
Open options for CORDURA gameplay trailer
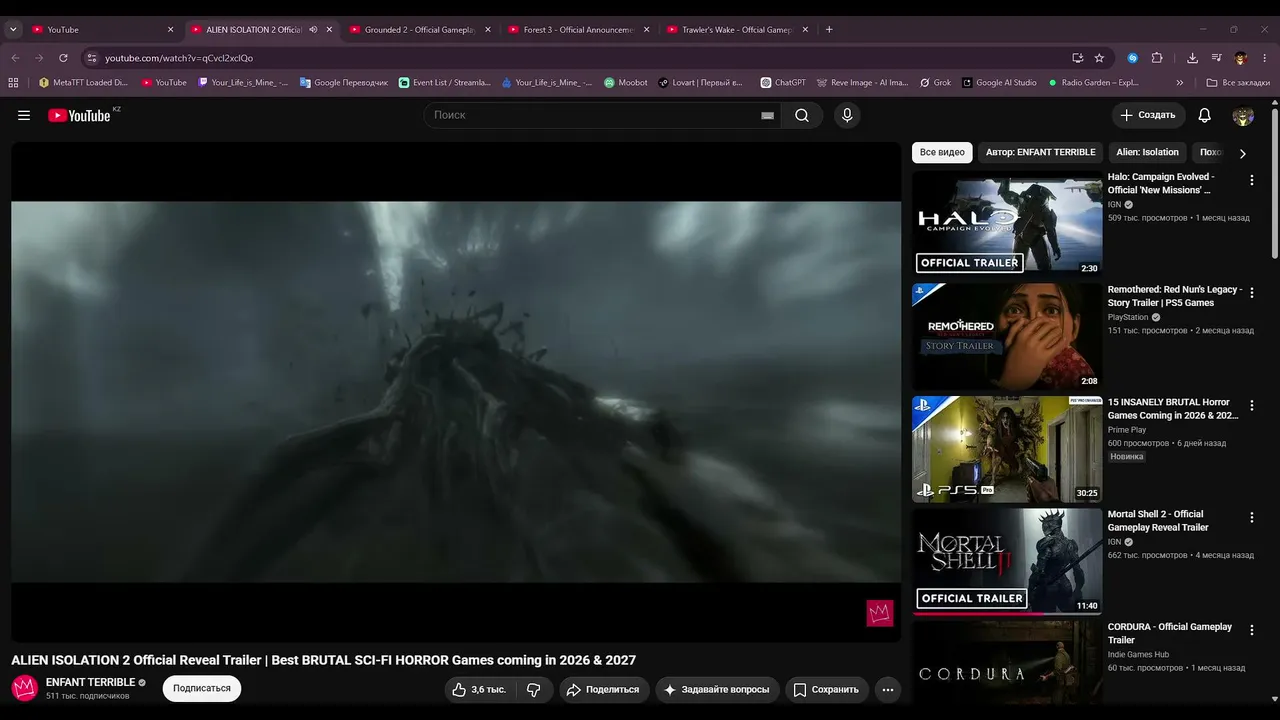tap(1251, 630)
